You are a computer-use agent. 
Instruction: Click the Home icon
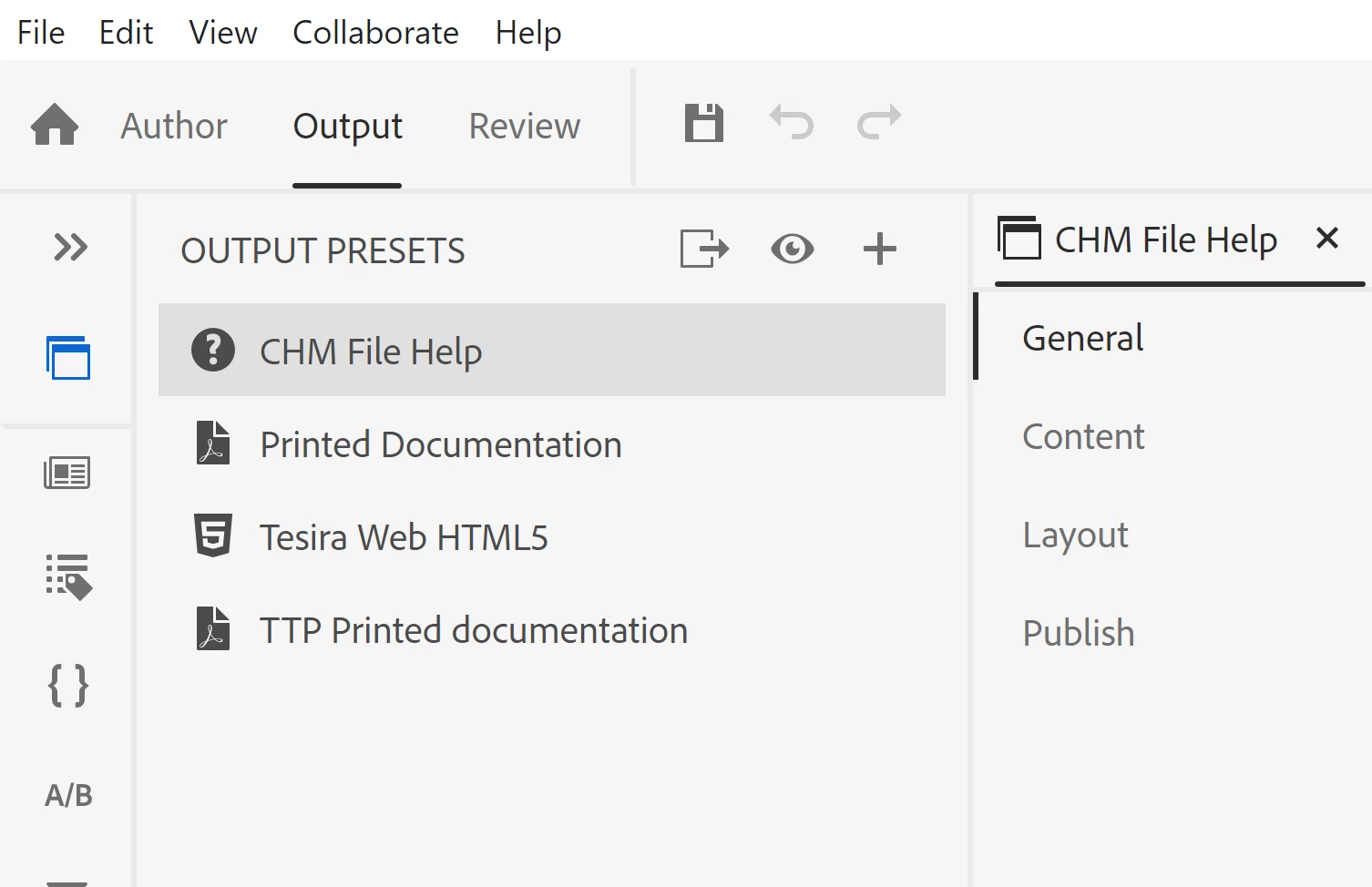click(55, 125)
